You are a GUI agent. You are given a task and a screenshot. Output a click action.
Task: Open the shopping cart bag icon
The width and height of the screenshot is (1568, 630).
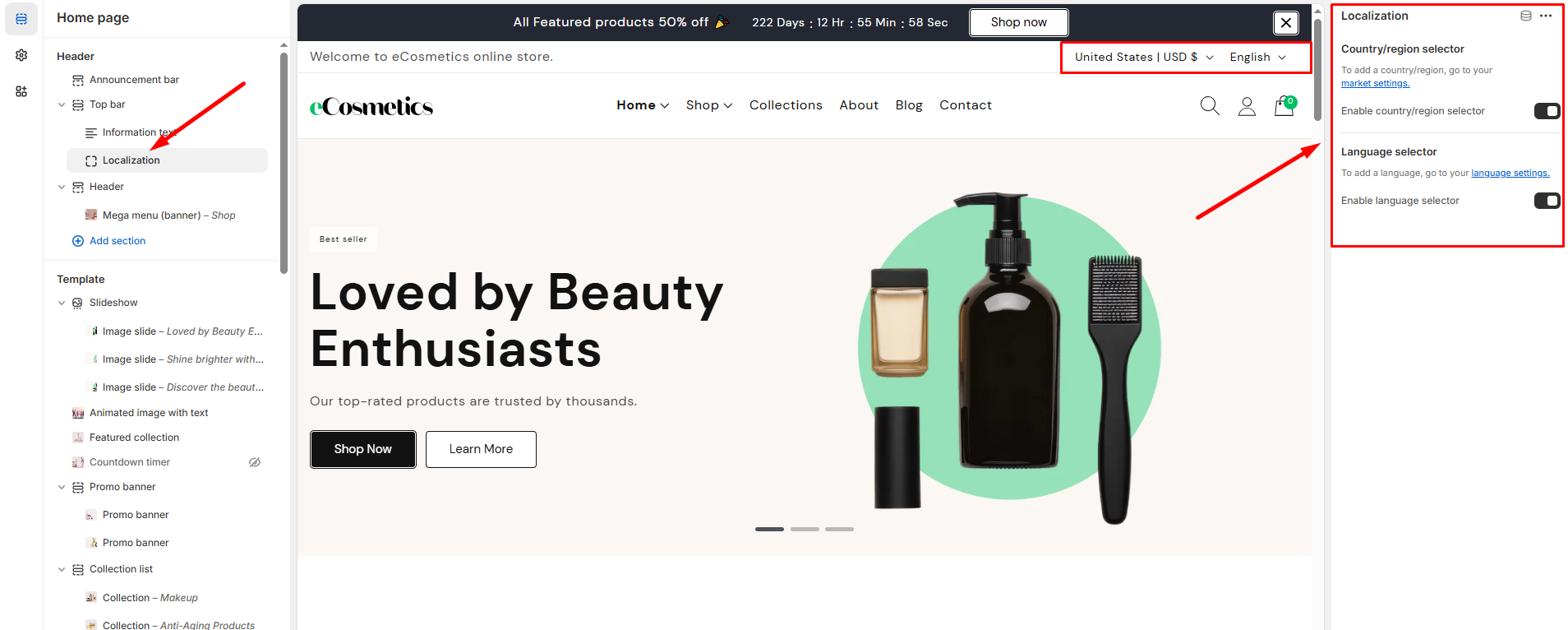coord(1284,105)
